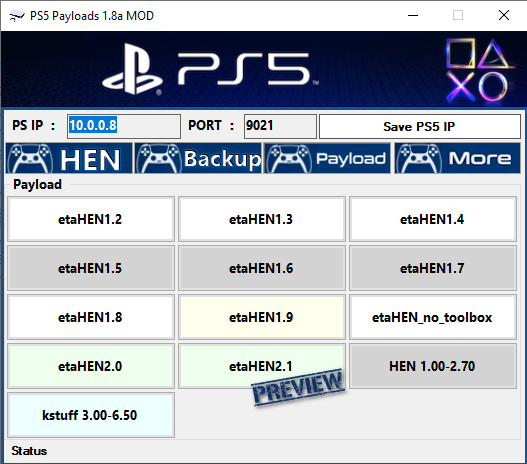The height and width of the screenshot is (464, 527).
Task: Load the kstuff 3.00-6.50 payload
Action: 91,415
